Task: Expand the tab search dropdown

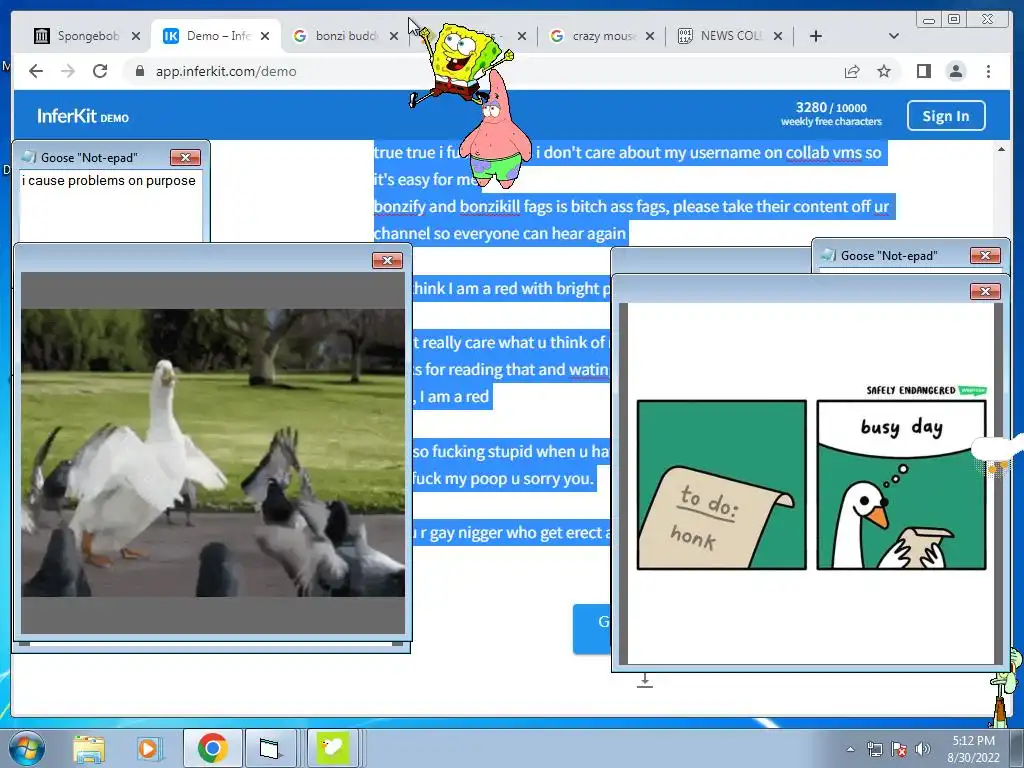Action: (x=894, y=36)
